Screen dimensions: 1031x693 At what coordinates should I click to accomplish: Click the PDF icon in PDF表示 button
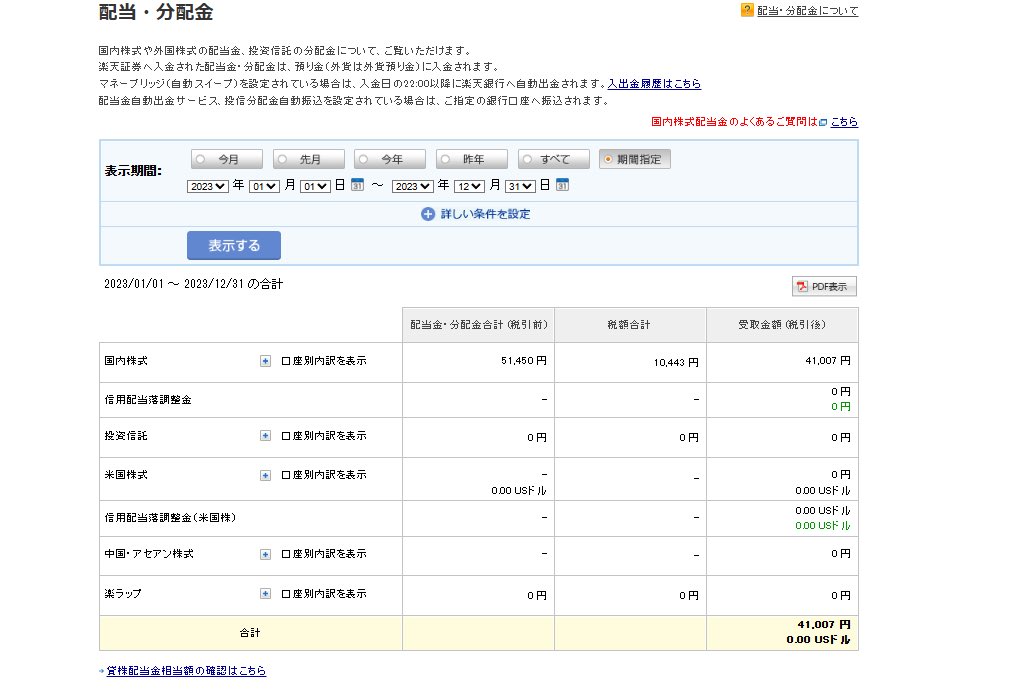click(802, 286)
